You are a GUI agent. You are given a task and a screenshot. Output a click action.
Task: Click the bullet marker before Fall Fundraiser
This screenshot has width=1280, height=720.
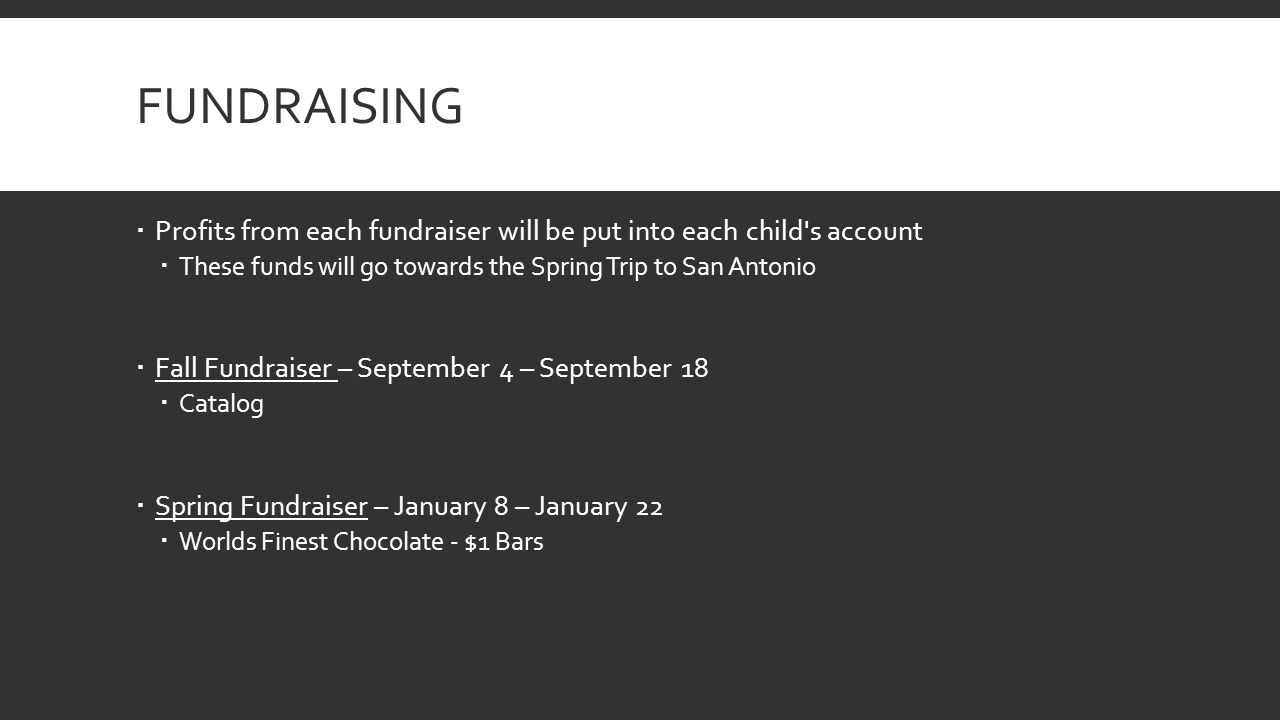(141, 368)
